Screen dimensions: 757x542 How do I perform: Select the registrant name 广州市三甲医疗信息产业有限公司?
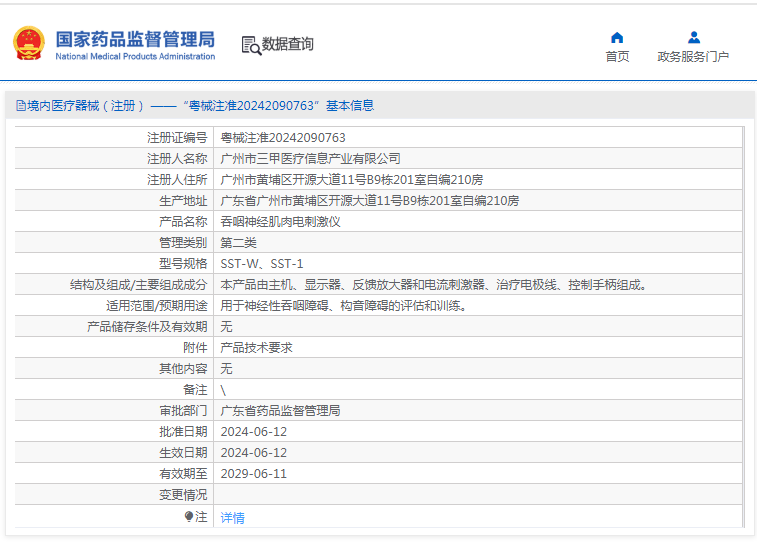[310, 159]
